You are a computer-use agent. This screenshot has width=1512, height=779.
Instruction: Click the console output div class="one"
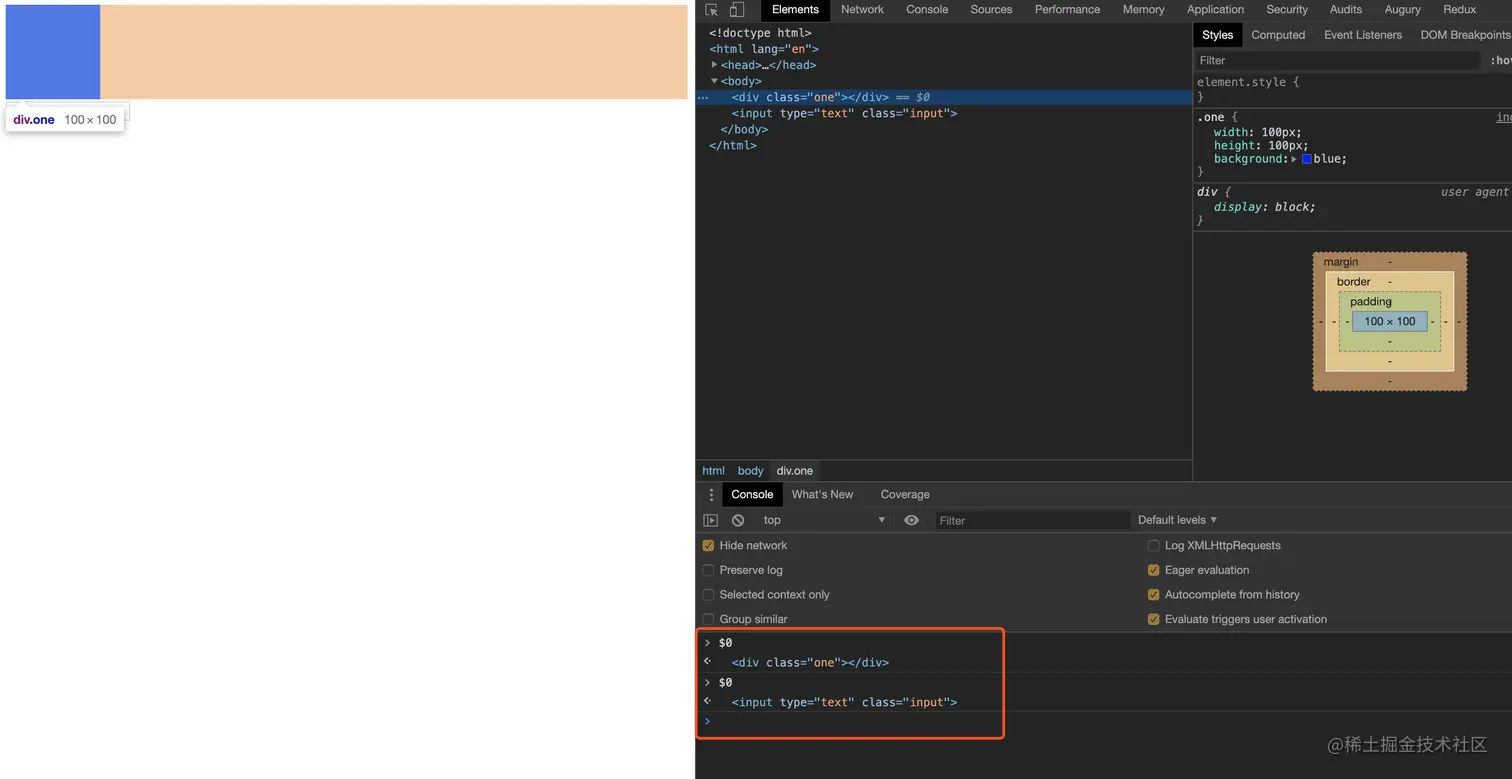click(810, 663)
